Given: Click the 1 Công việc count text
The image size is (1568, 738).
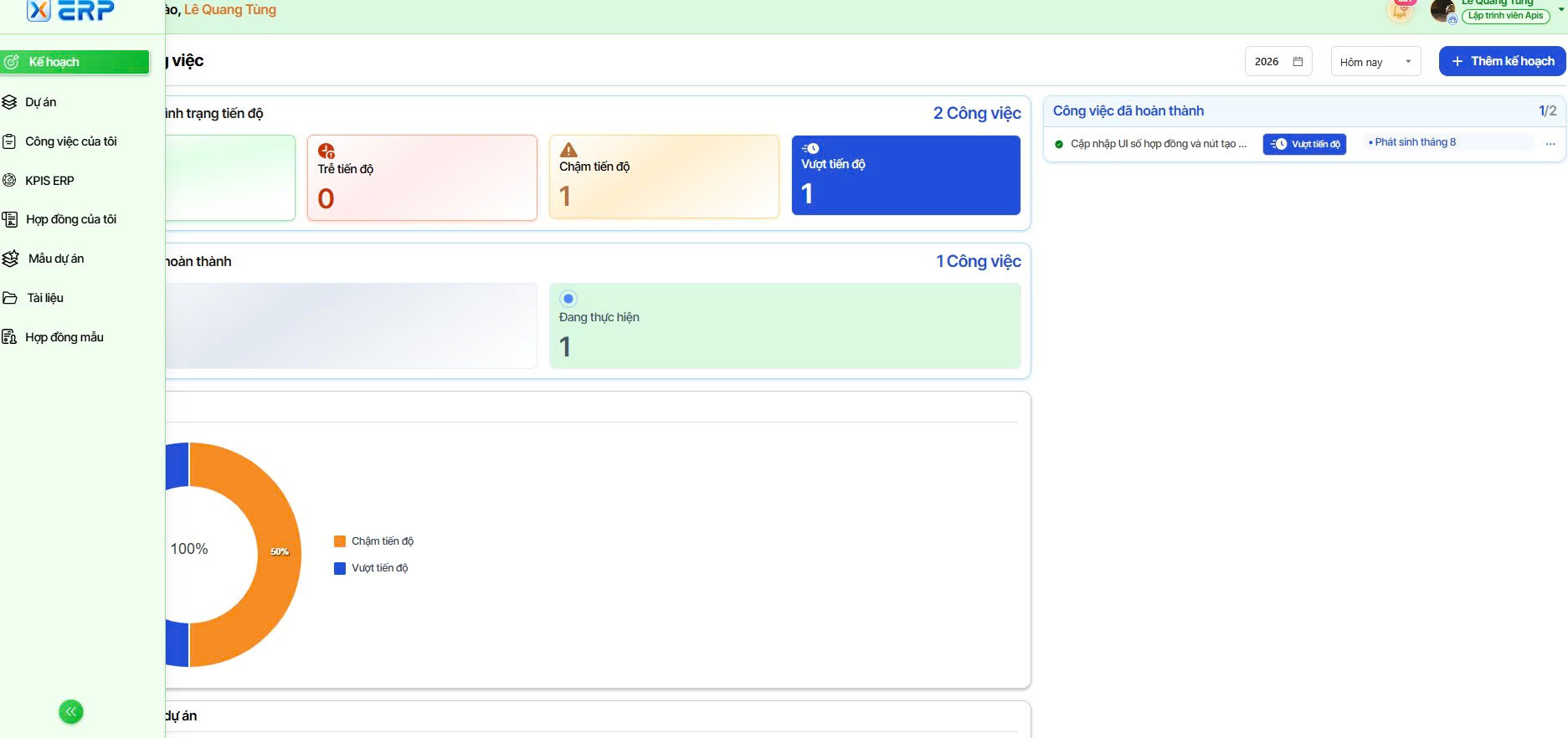Looking at the screenshot, I should (979, 261).
